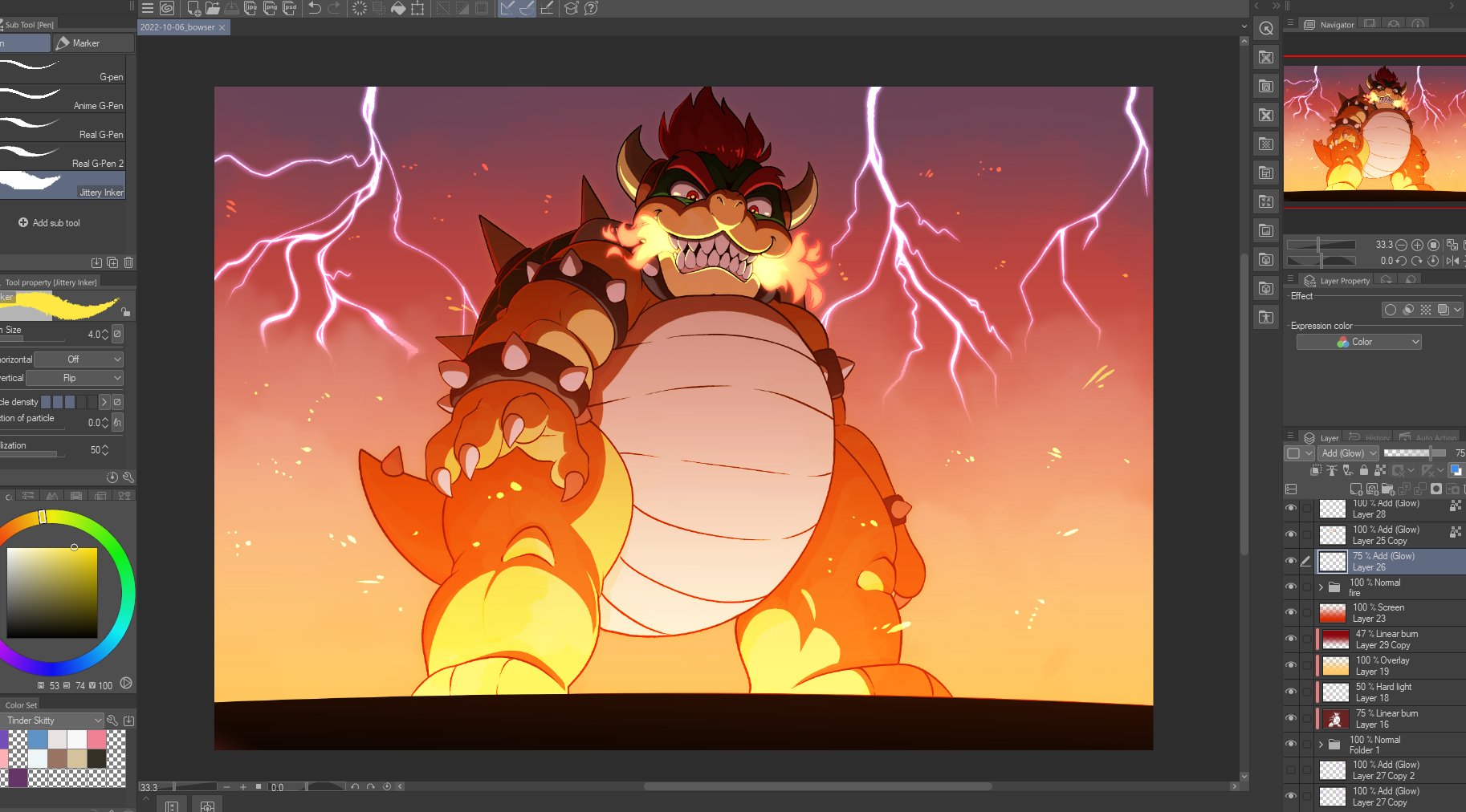Open the palette color dropdown beside blend mode
This screenshot has height=812, width=1466.
coord(1298,453)
